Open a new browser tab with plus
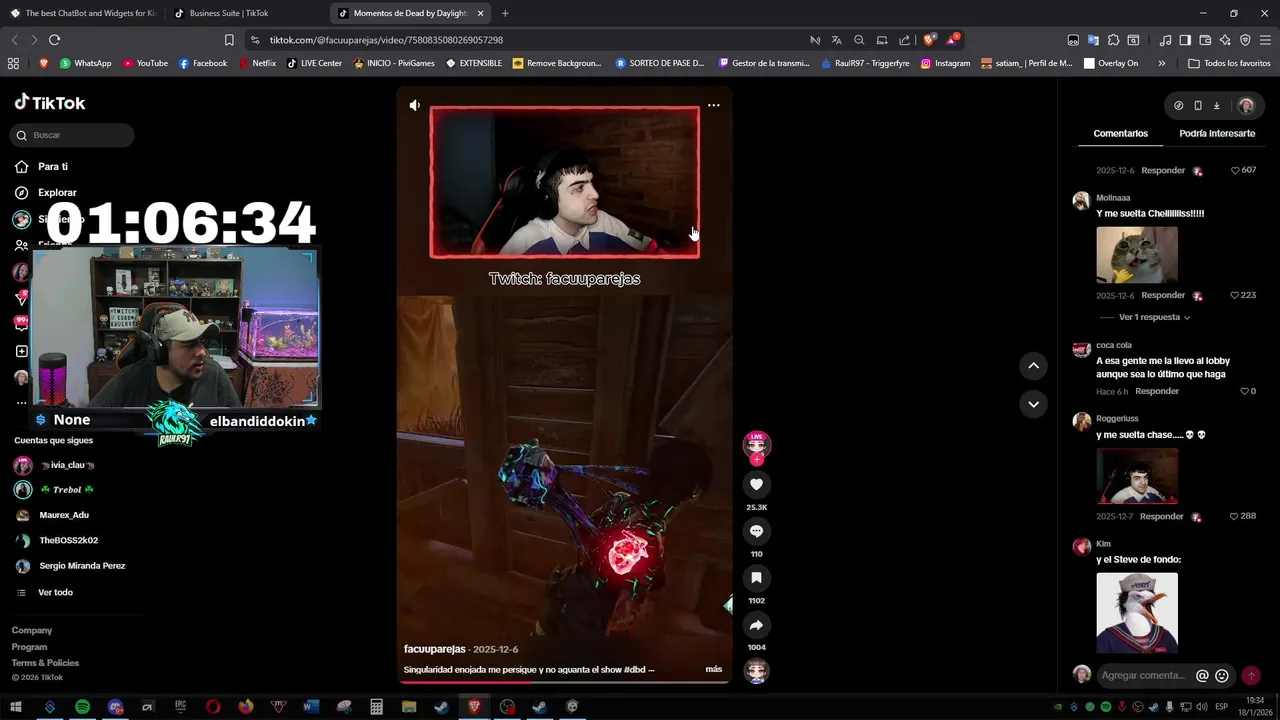The width and height of the screenshot is (1280, 720). tap(505, 13)
